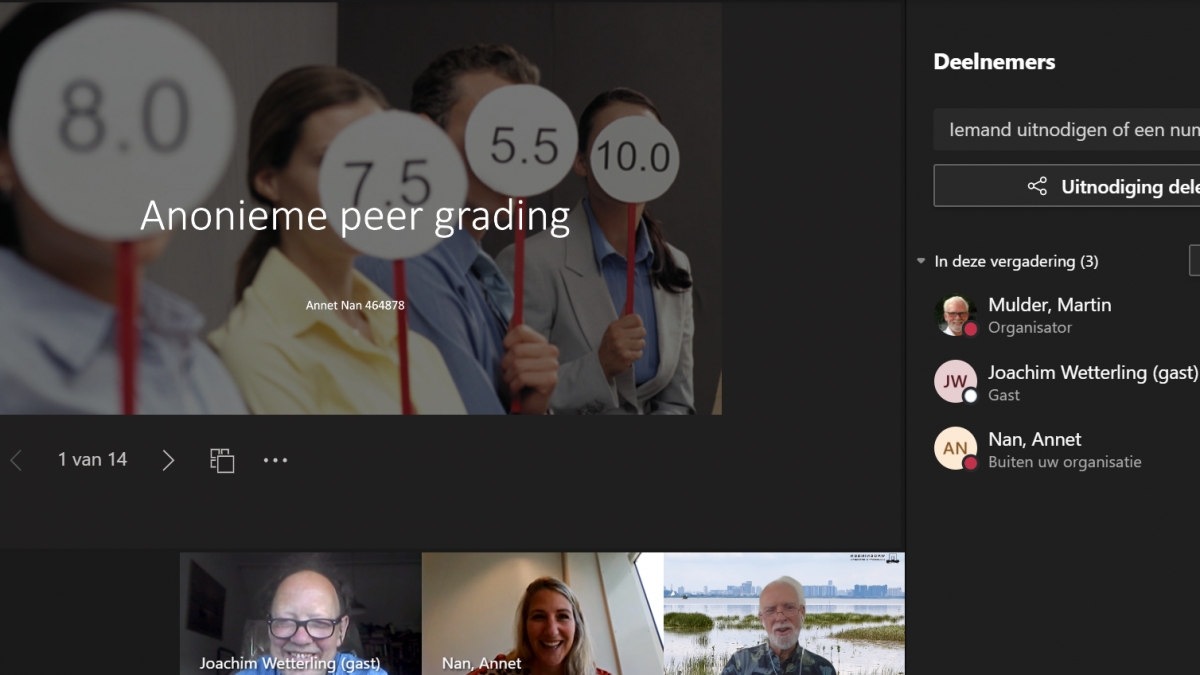The height and width of the screenshot is (675, 1200).
Task: Open more presentation options ellipsis
Action: point(275,460)
